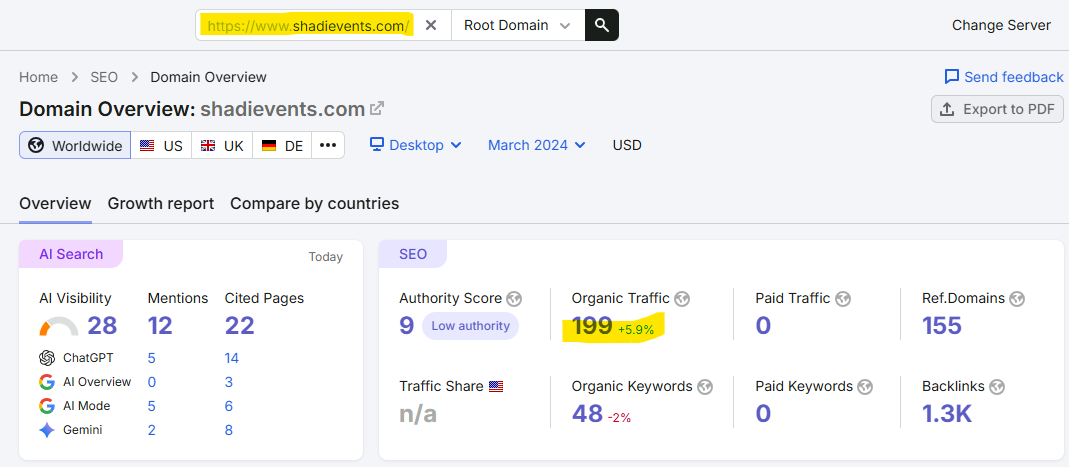Screen dimensions: 1069x467
Task: Click Change Server
Action: 1001,25
